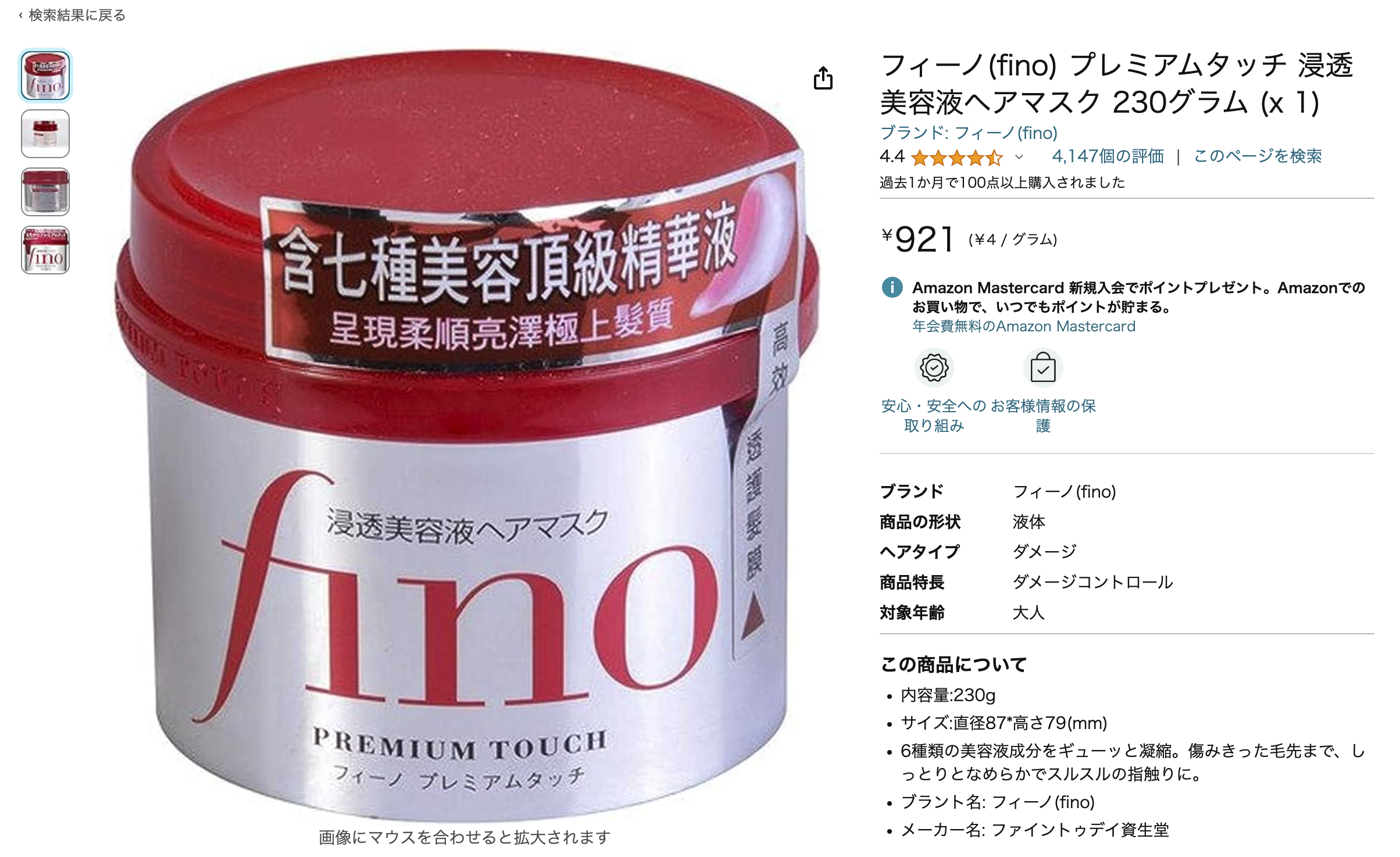
Task: Select the third product thumbnail
Action: point(45,192)
